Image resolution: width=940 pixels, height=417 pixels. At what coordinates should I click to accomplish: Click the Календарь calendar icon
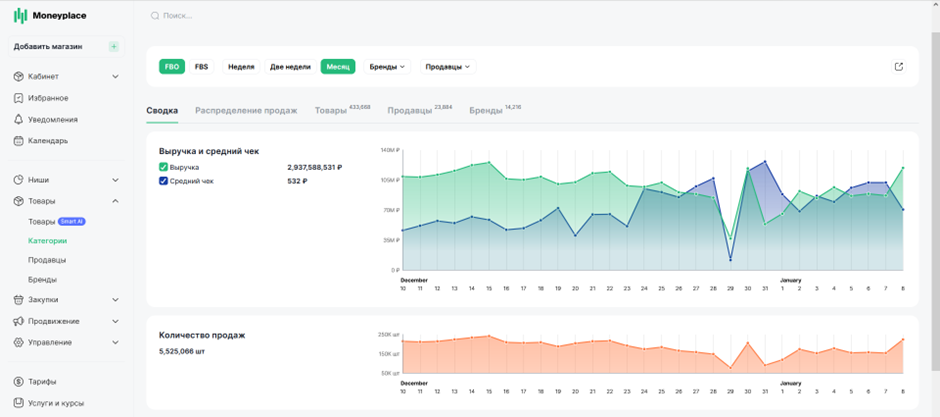18,141
